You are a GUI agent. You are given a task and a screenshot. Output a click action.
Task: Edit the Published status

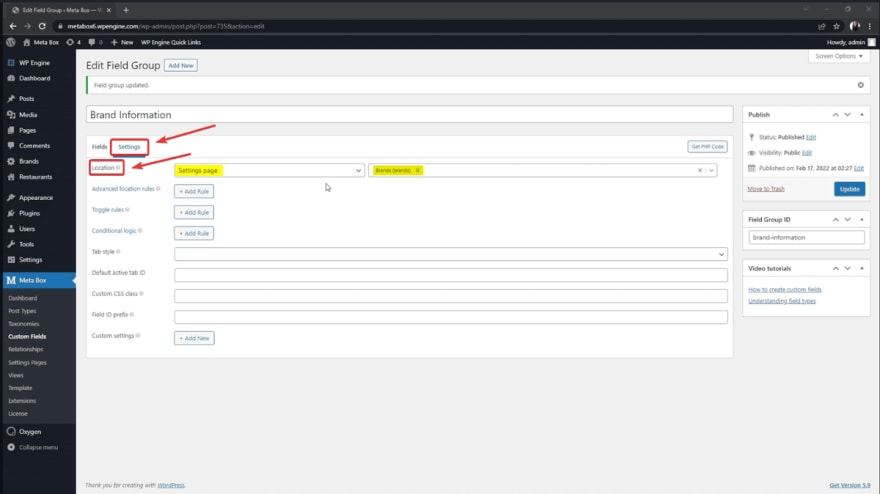[811, 137]
